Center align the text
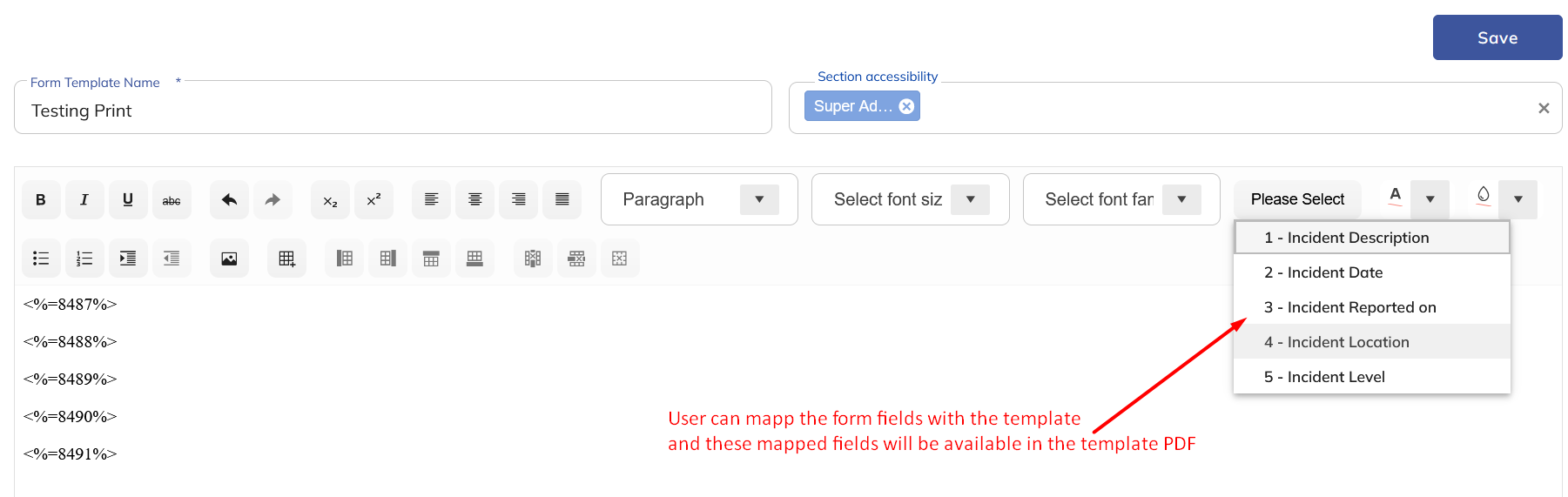 [474, 200]
